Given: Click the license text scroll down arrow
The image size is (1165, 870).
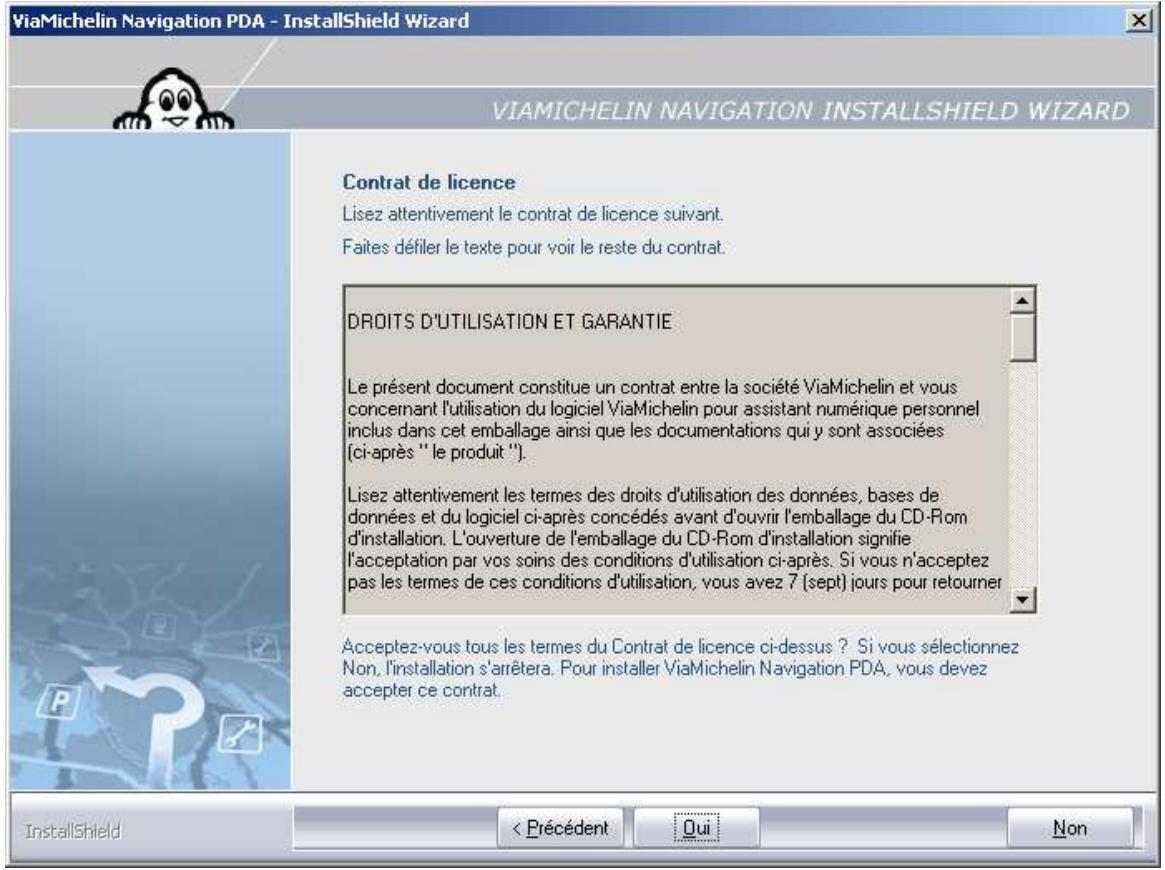Looking at the screenshot, I should (1022, 599).
